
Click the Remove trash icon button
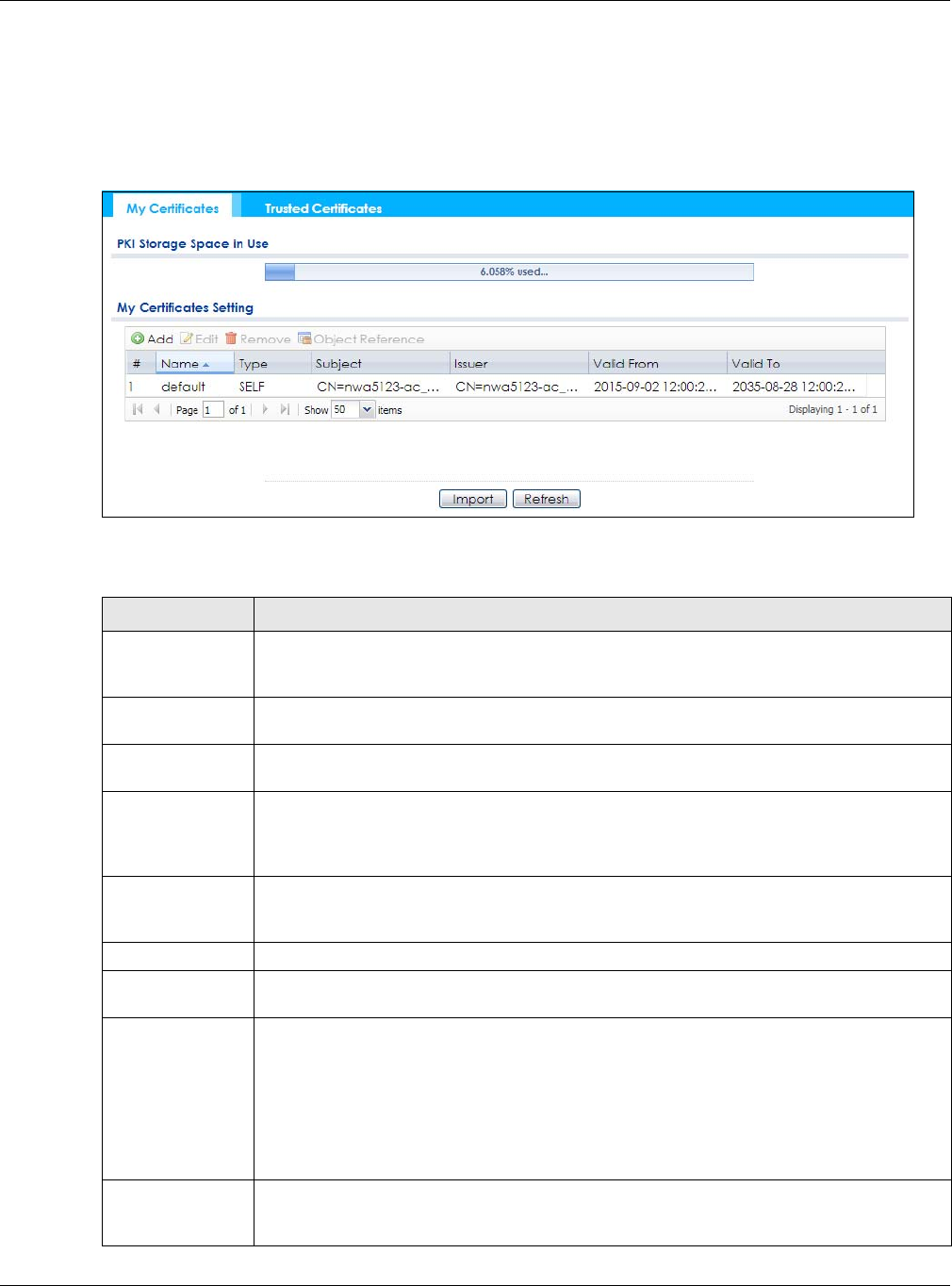257,338
